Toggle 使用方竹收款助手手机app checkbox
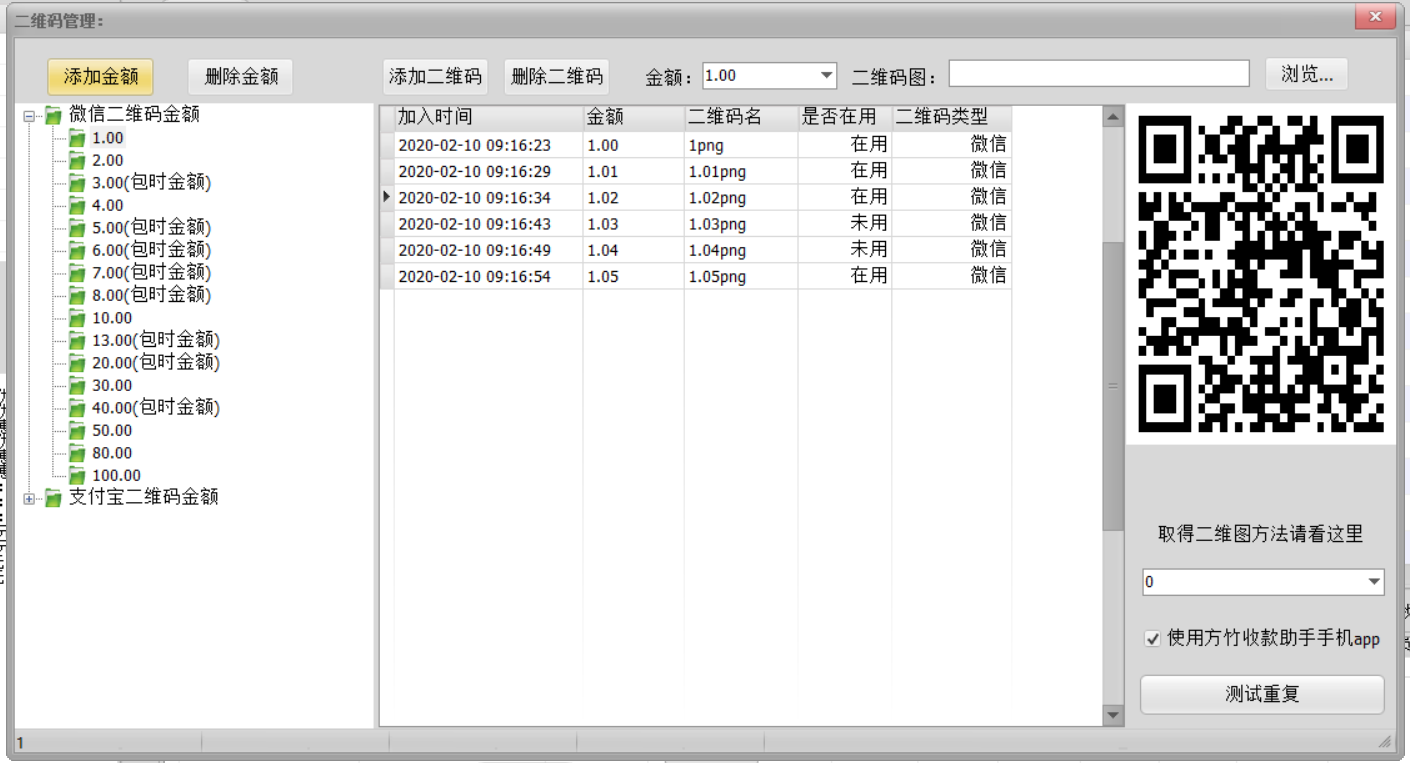 click(x=1153, y=639)
